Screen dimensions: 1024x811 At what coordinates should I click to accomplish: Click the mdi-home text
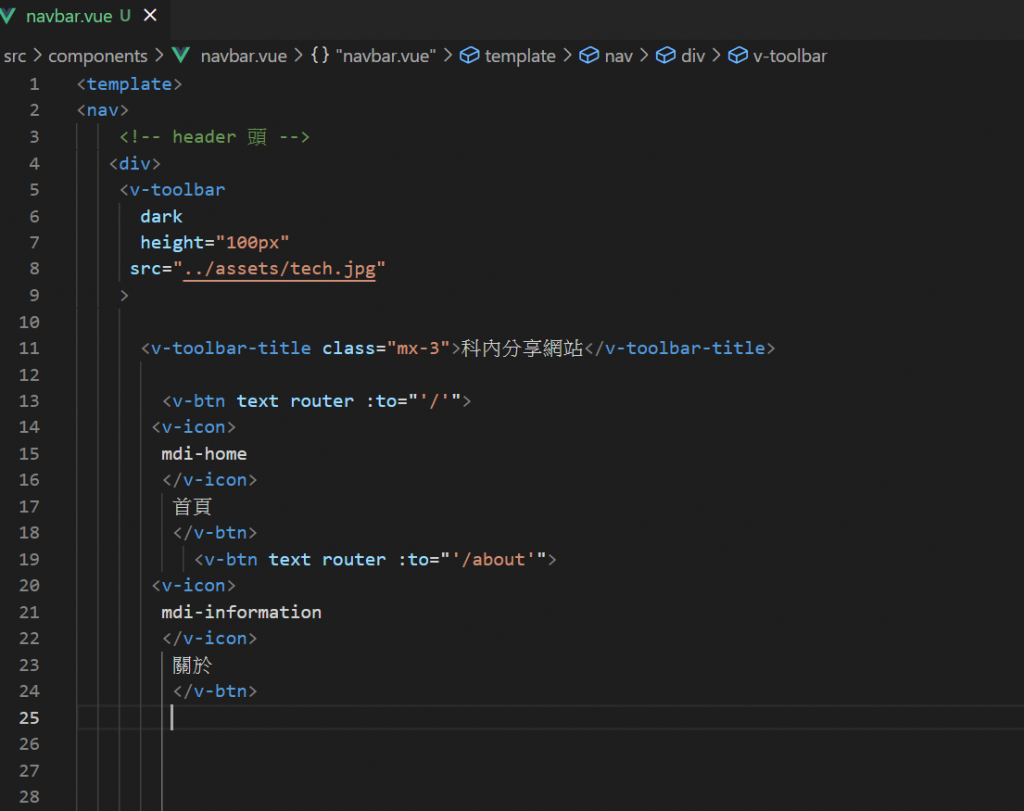[204, 454]
